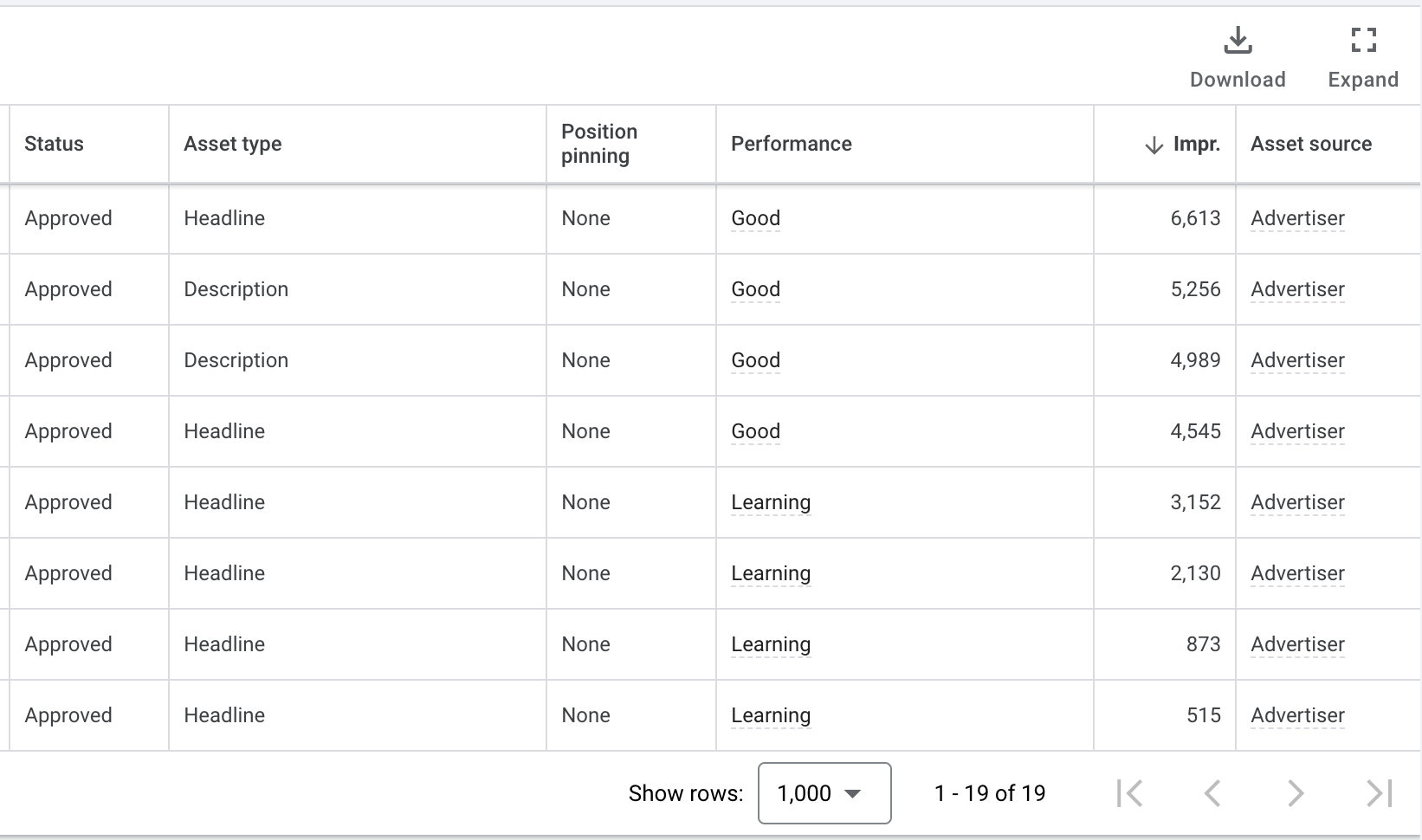
Task: Click the Expand icon to enlarge the table
Action: (x=1362, y=40)
